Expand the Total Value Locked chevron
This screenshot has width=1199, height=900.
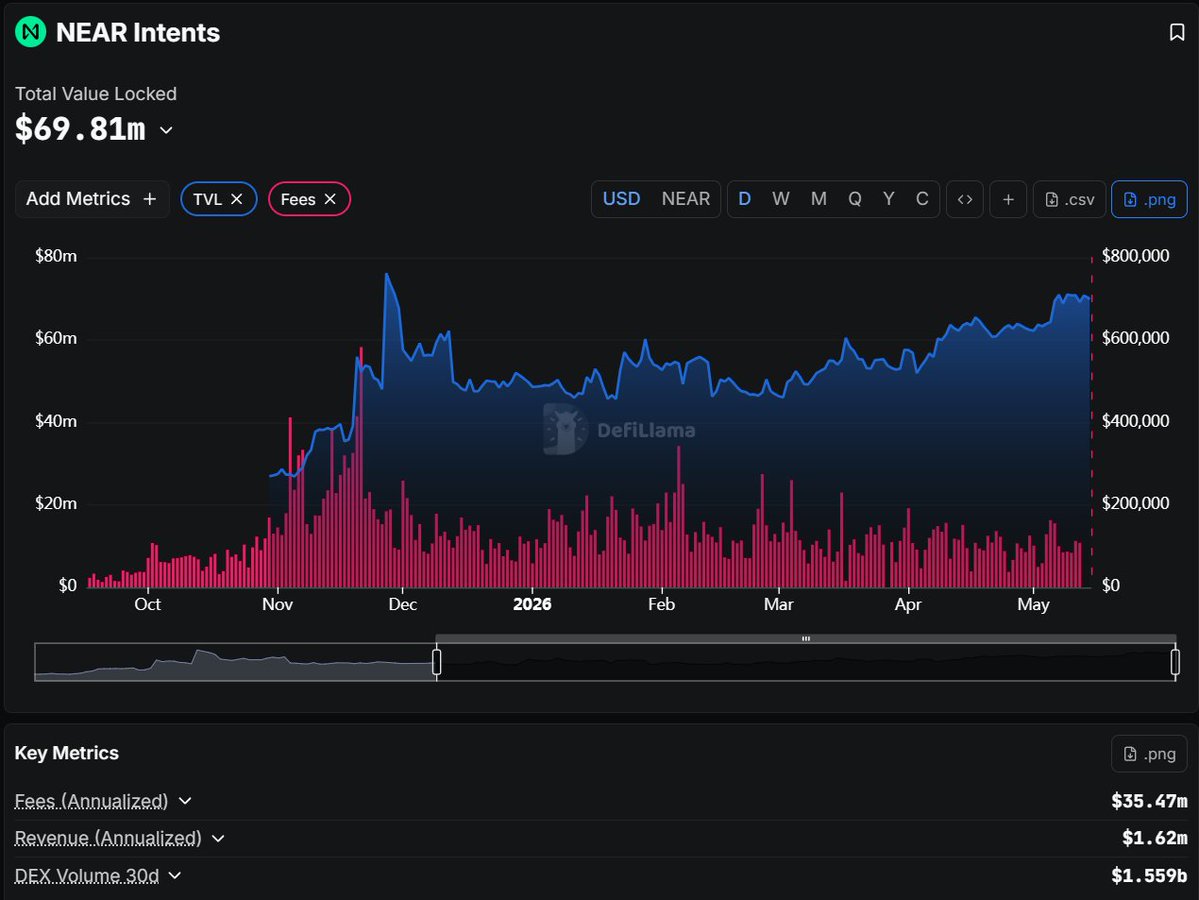[x=166, y=131]
